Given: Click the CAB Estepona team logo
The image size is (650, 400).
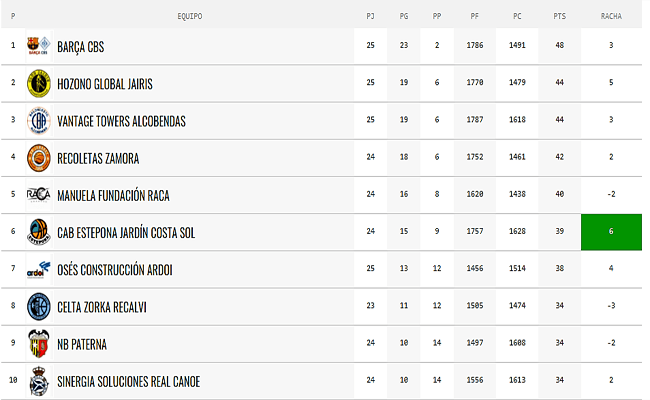Looking at the screenshot, I should pos(38,232).
